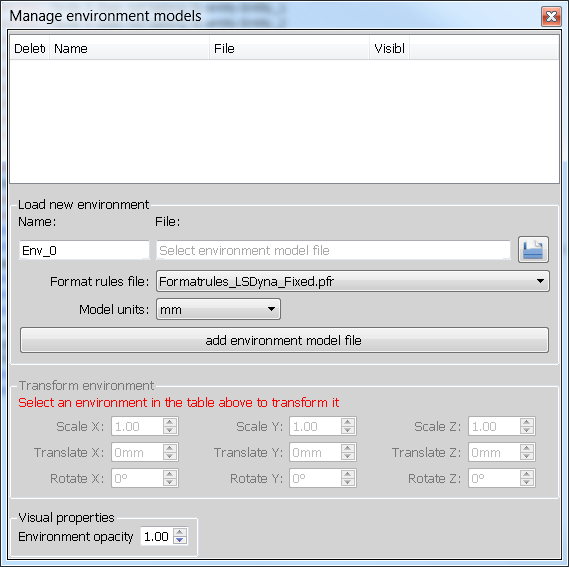Click the Rotate Z value field

494,478
